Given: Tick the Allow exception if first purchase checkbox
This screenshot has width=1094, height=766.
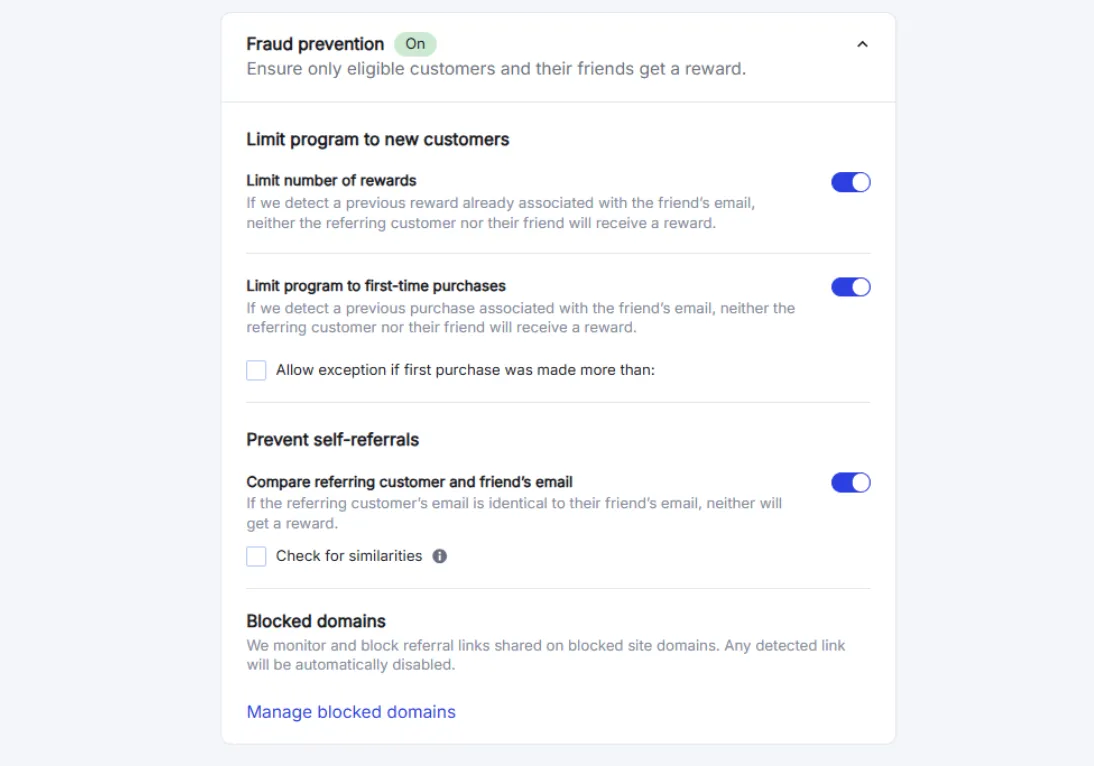Looking at the screenshot, I should tap(257, 370).
